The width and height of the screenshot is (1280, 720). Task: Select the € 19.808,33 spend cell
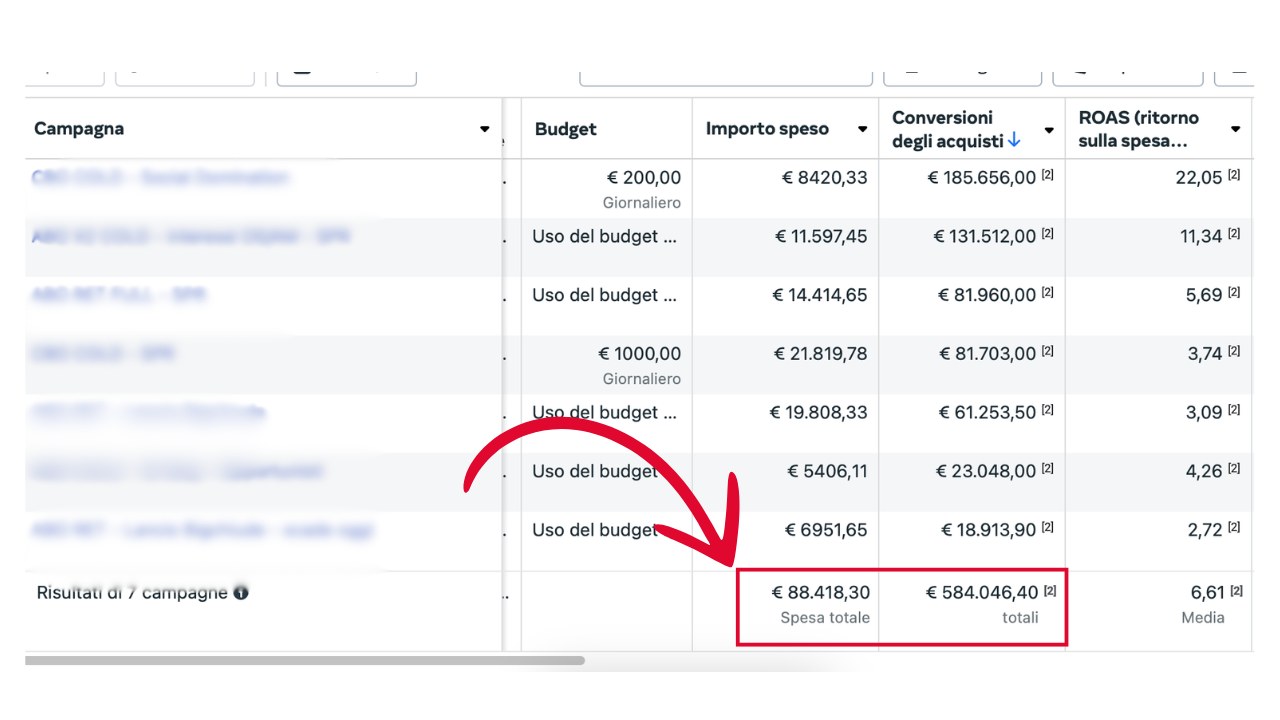819,412
